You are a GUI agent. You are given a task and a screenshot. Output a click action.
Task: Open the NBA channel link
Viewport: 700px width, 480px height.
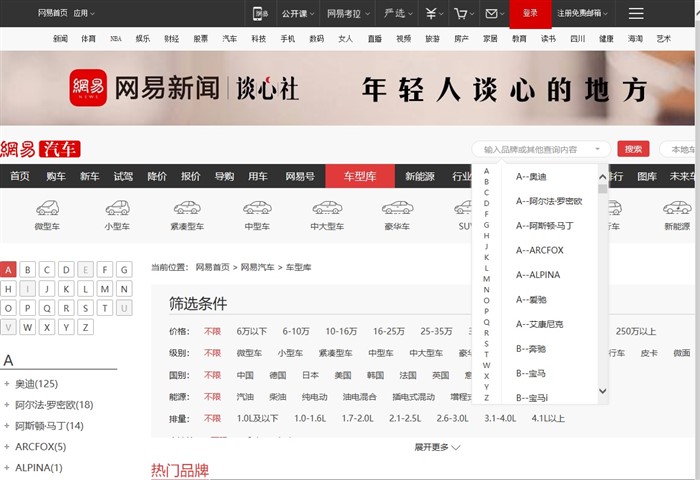pyautogui.click(x=116, y=39)
